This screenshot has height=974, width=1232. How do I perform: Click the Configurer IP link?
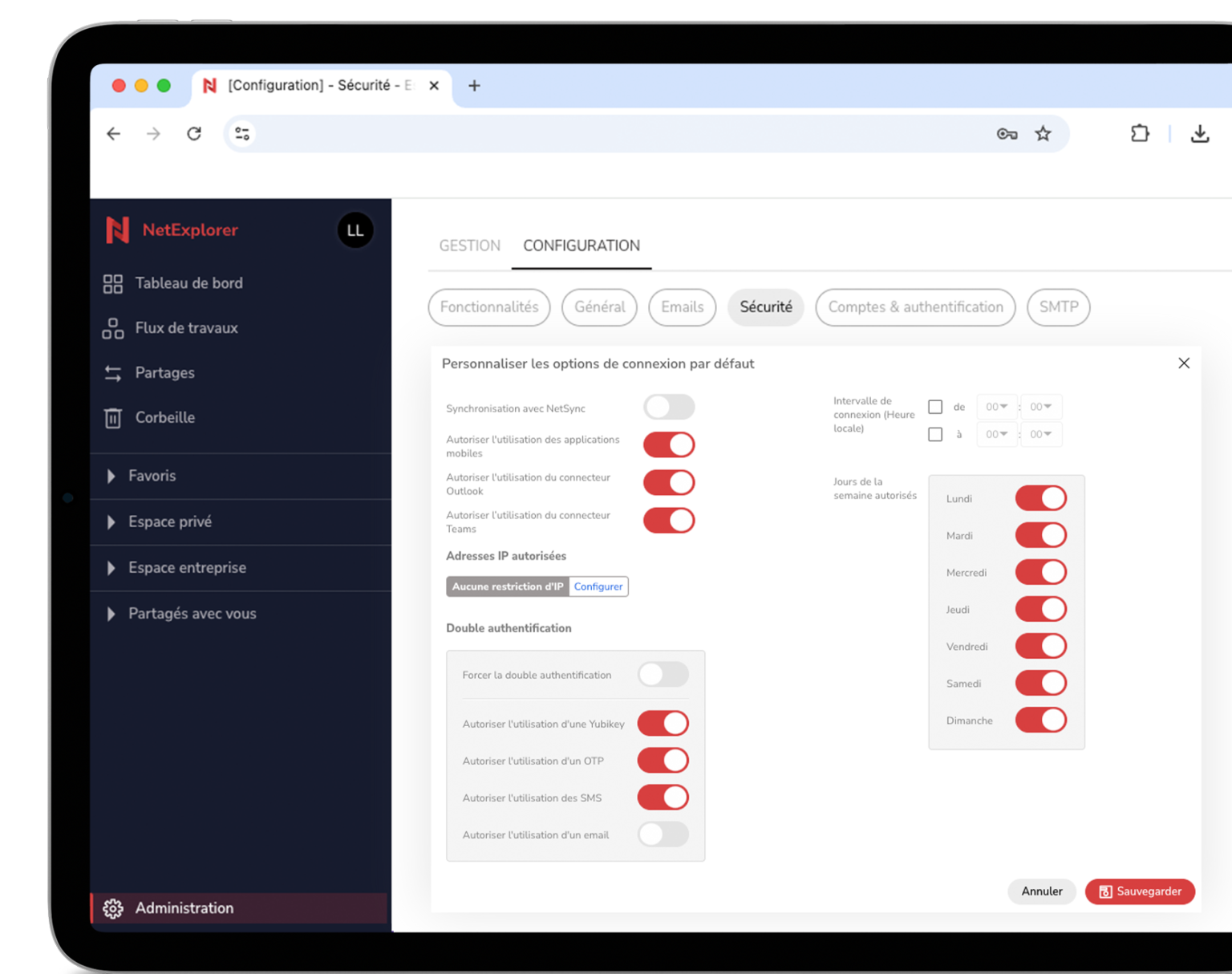(x=598, y=586)
